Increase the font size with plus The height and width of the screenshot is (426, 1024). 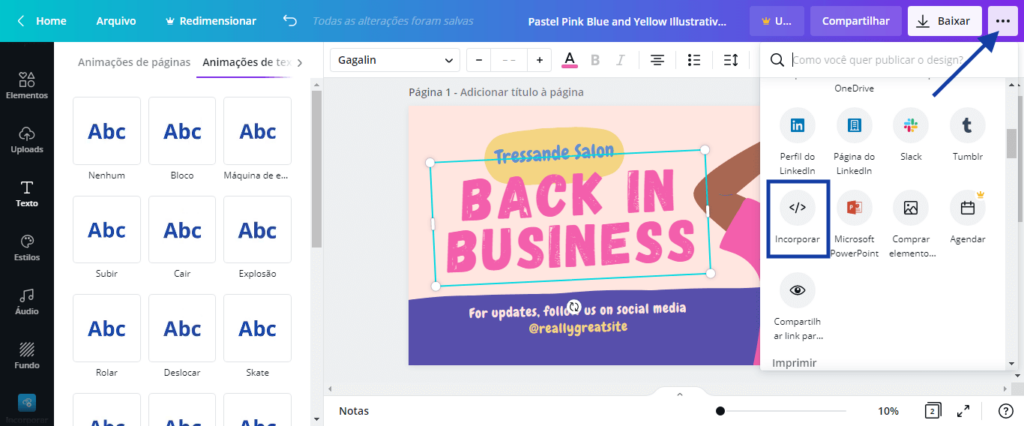tap(539, 60)
